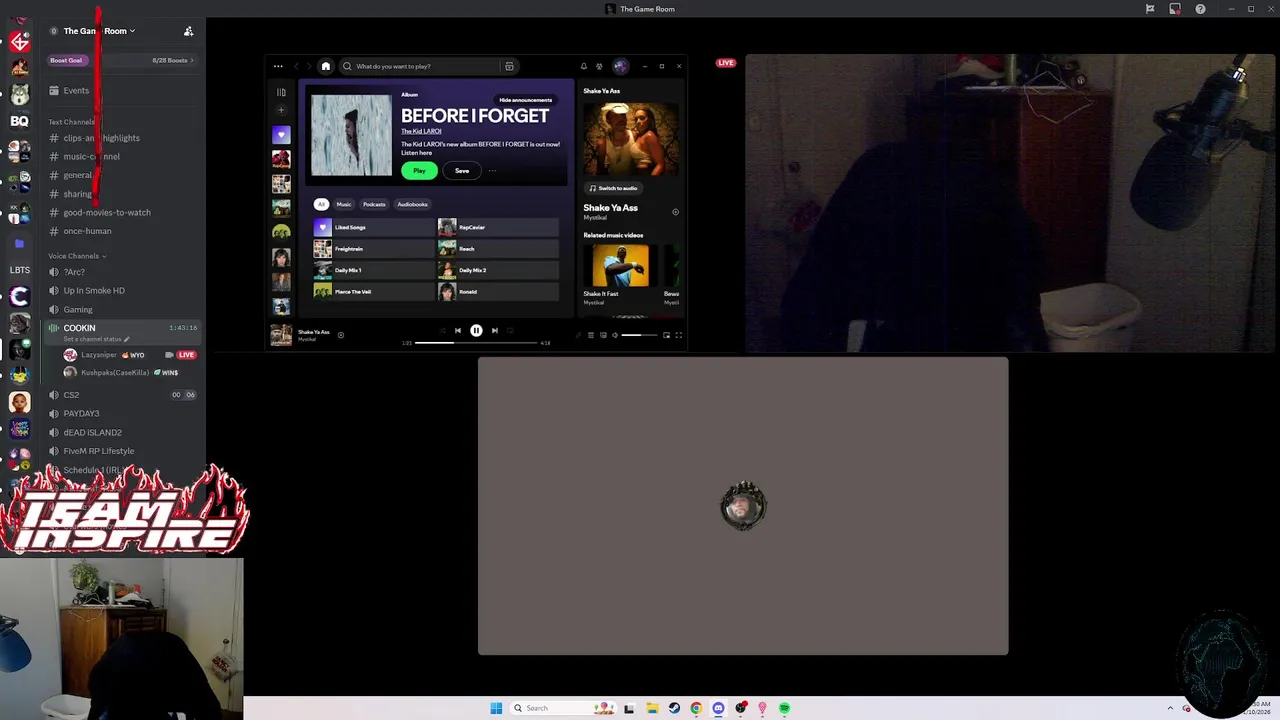This screenshot has height=720, width=1280.
Task: Open the RapCaviar playlist tile
Action: pos(498,227)
